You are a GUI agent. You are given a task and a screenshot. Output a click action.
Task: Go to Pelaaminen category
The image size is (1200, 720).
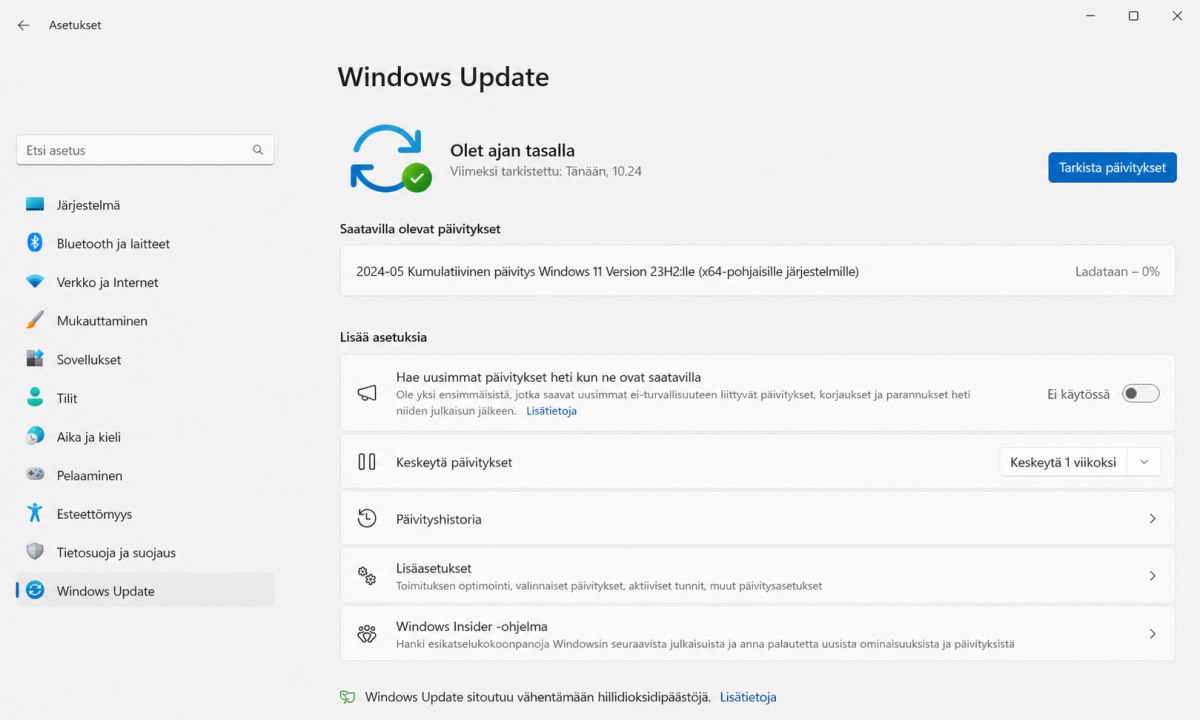[x=145, y=475]
